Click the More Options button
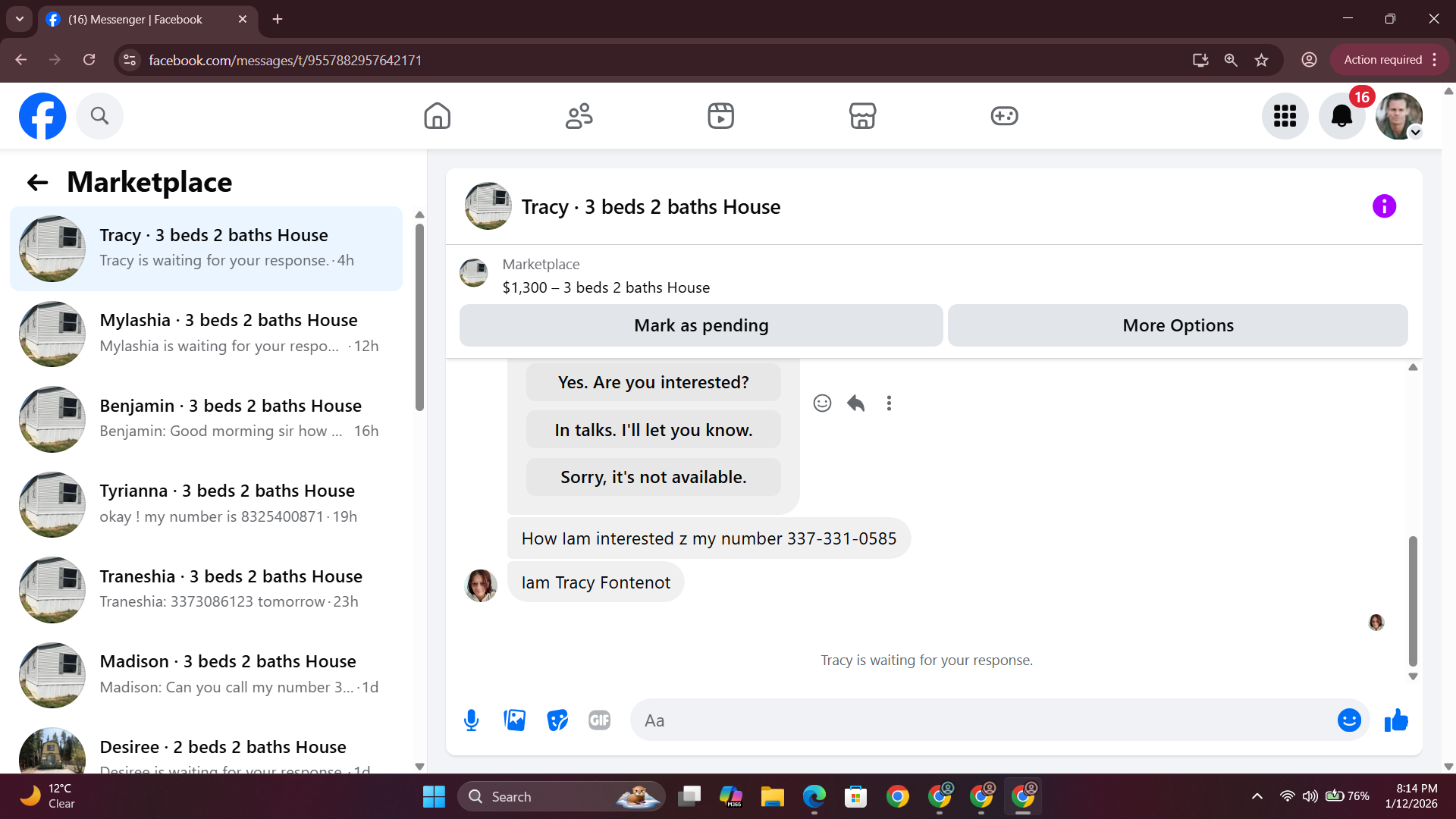The width and height of the screenshot is (1456, 819). tap(1177, 325)
